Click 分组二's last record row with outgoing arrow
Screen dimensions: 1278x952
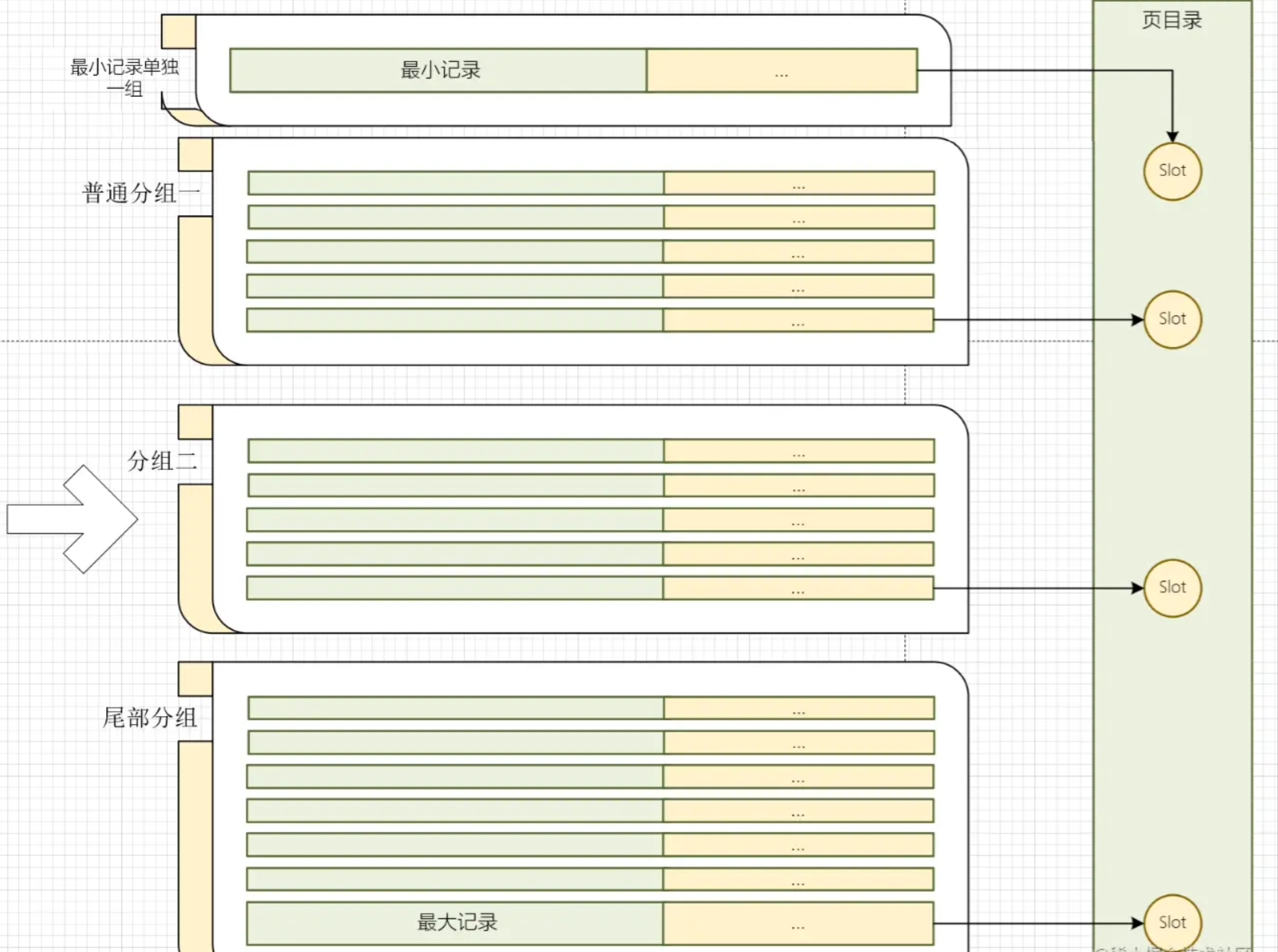(590, 588)
